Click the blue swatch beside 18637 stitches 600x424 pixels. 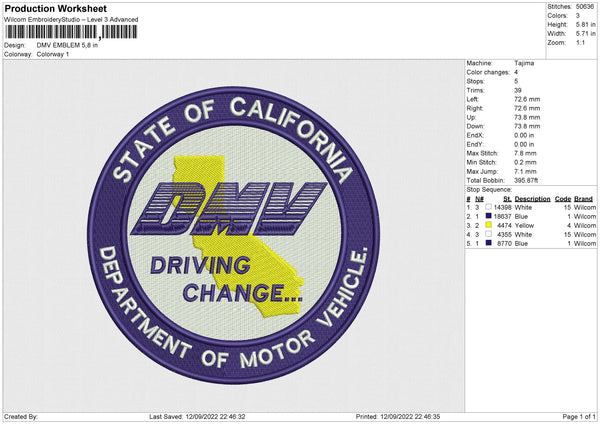(488, 216)
